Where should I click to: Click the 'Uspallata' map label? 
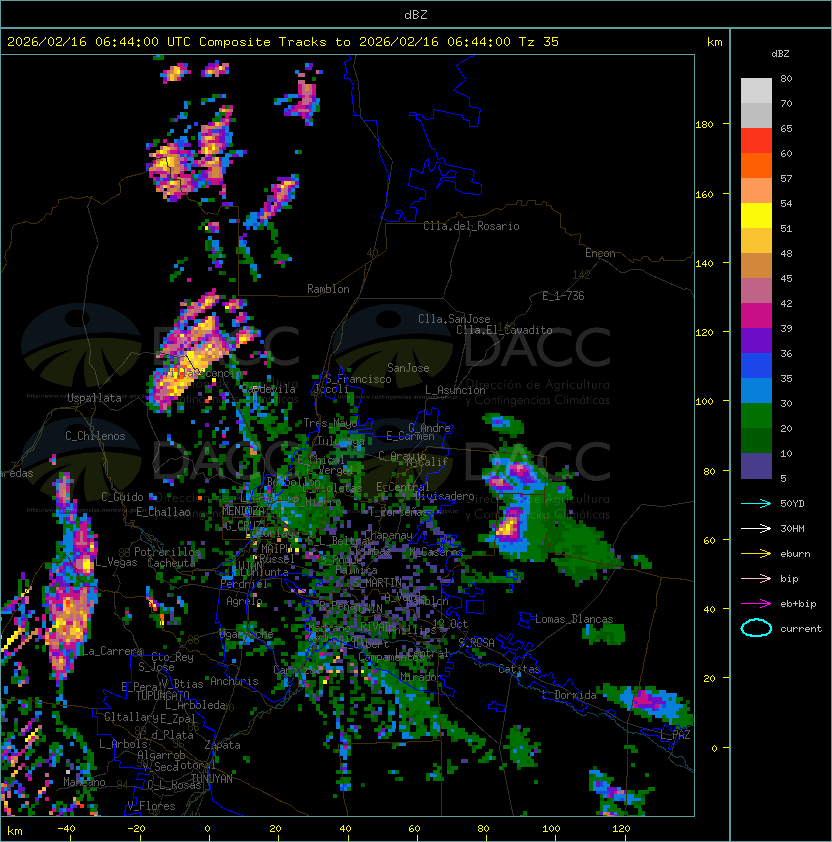click(94, 398)
